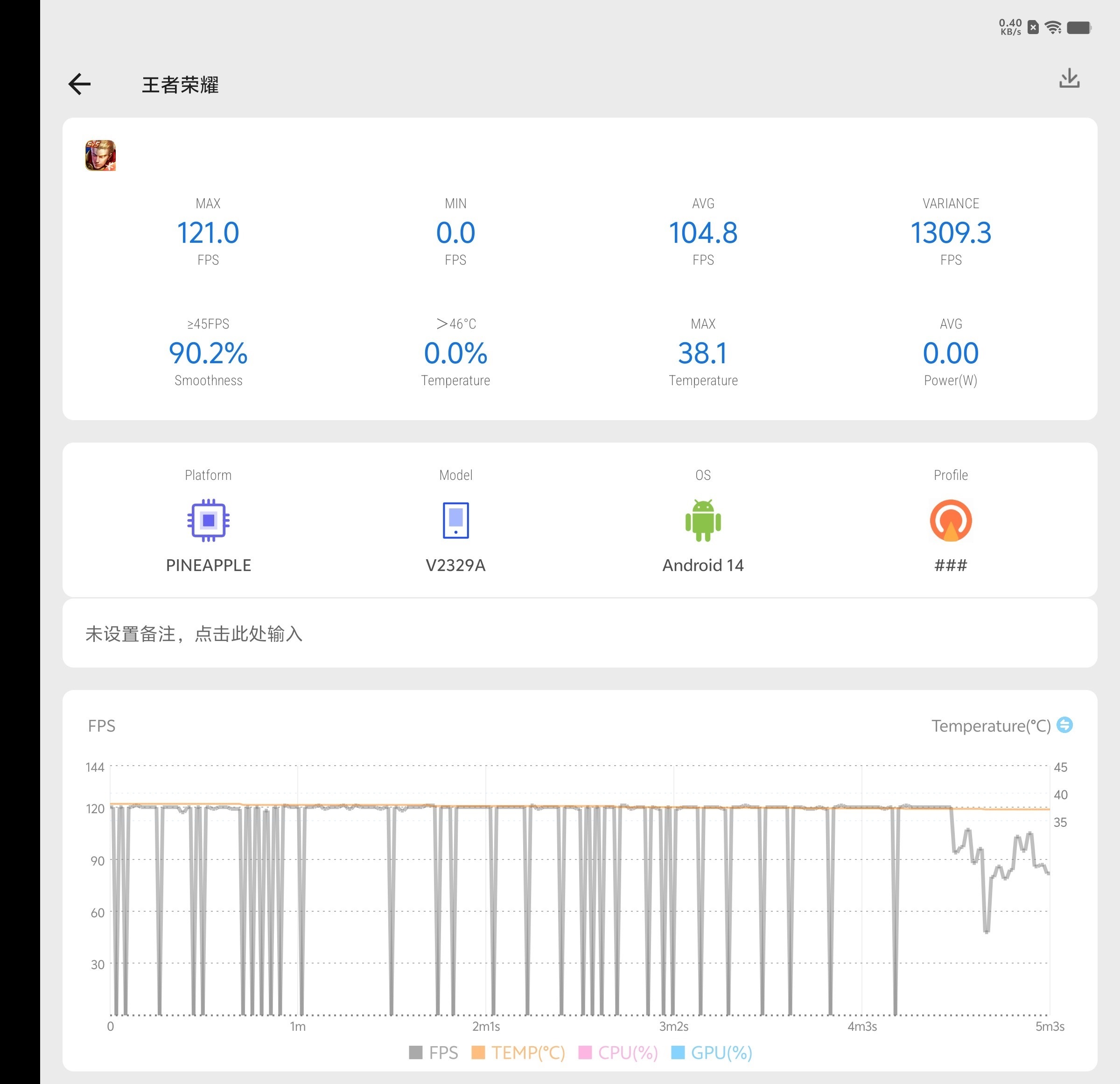Image resolution: width=1120 pixels, height=1084 pixels.
Task: Select the Model device icon
Action: (x=455, y=520)
